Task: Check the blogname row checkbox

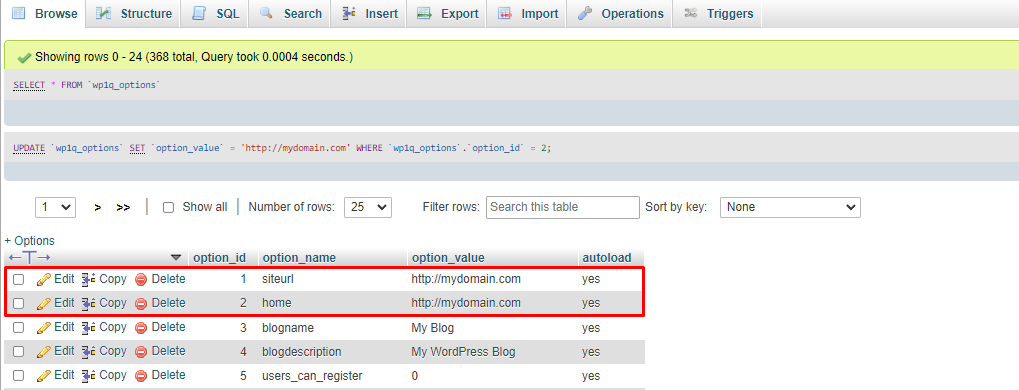Action: 19,327
